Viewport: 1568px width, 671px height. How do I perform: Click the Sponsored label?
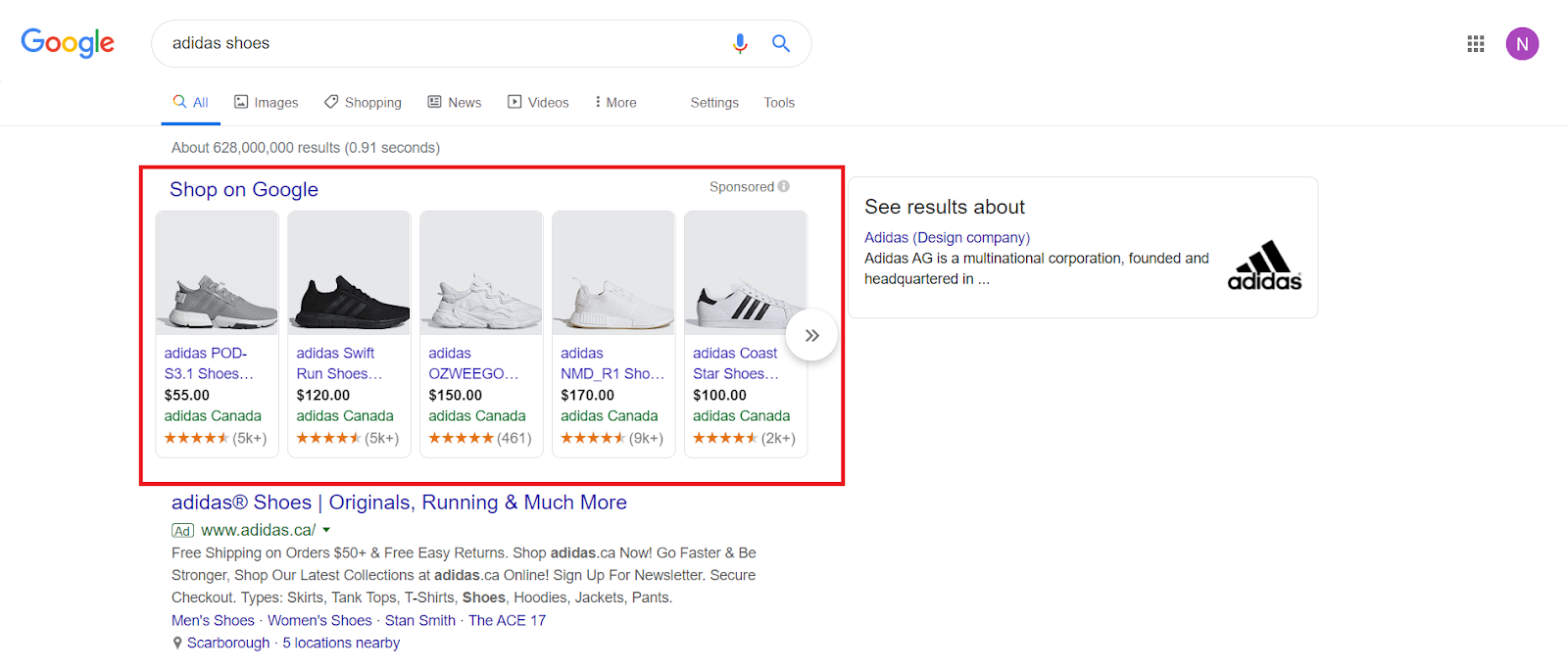[x=742, y=186]
